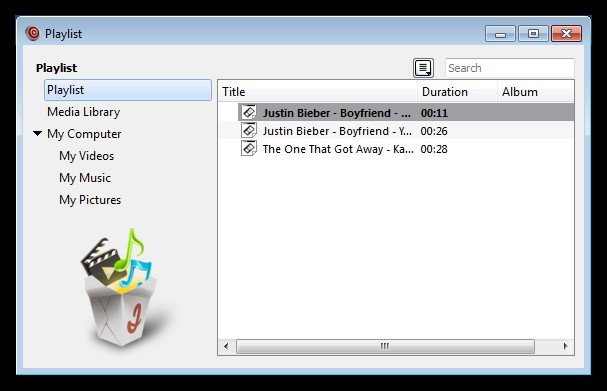The width and height of the screenshot is (607, 391).
Task: Sort by the Duration column header
Action: pos(457,92)
